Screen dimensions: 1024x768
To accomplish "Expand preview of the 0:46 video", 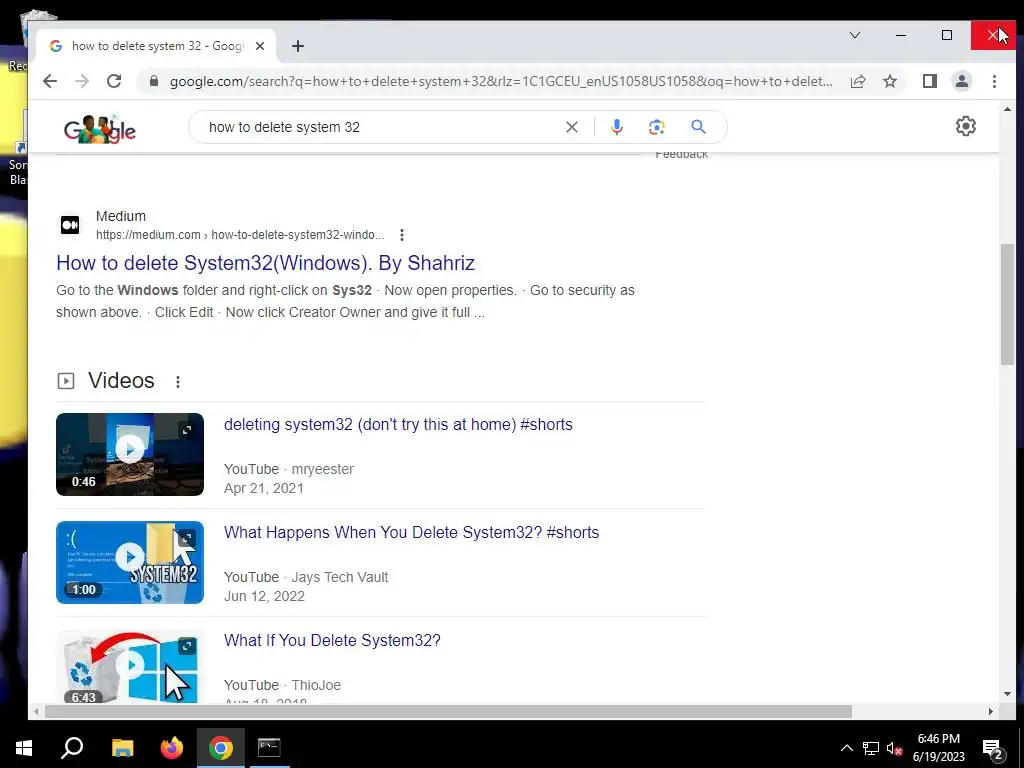I will [x=187, y=430].
